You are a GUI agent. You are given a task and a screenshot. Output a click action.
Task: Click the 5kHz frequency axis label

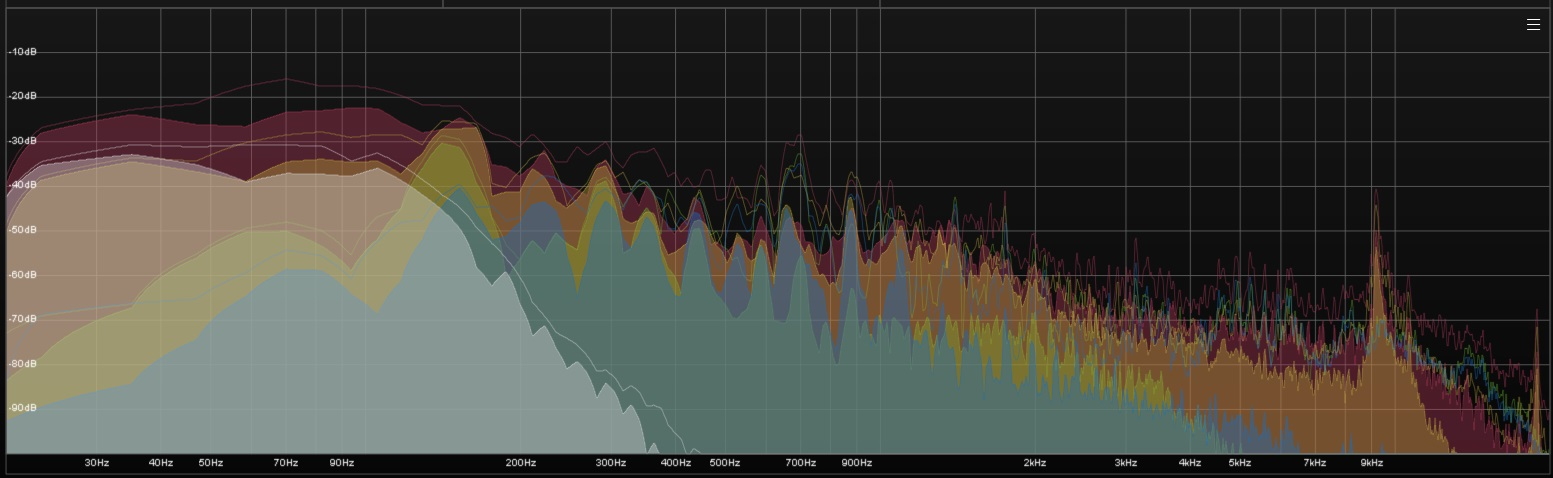click(1240, 463)
